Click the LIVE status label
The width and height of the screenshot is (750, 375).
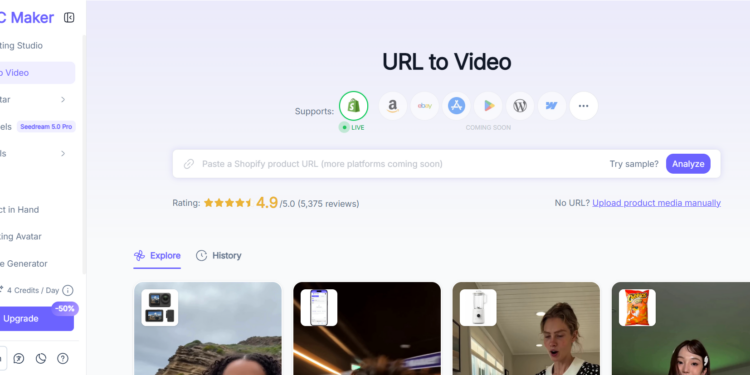click(357, 128)
